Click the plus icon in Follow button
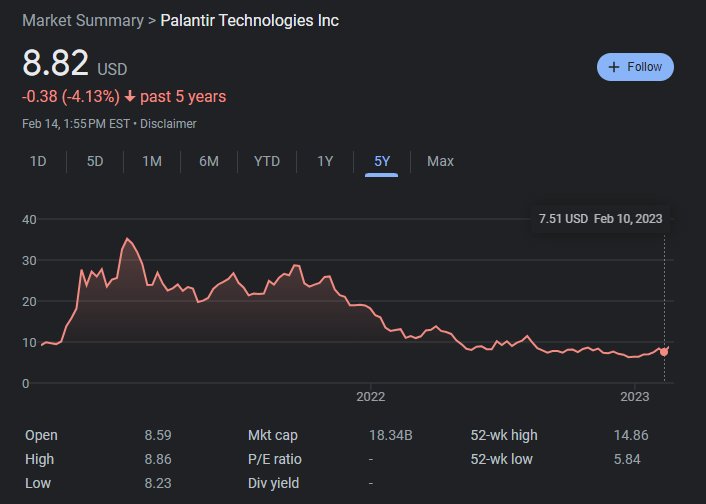The height and width of the screenshot is (504, 706). pyautogui.click(x=614, y=67)
